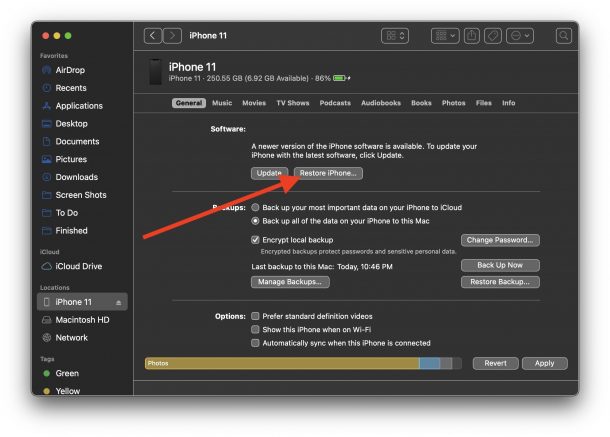The image size is (610, 437).
Task: Click the Edit Tags toolbar icon
Action: pyautogui.click(x=493, y=36)
